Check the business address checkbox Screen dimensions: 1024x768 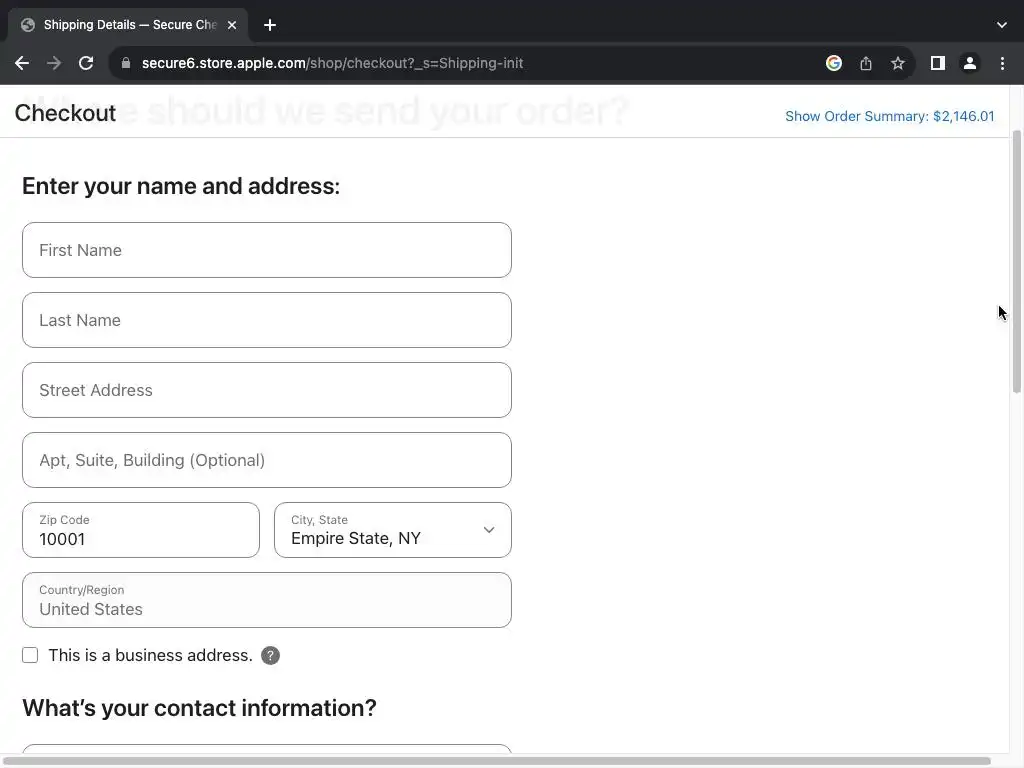click(30, 656)
